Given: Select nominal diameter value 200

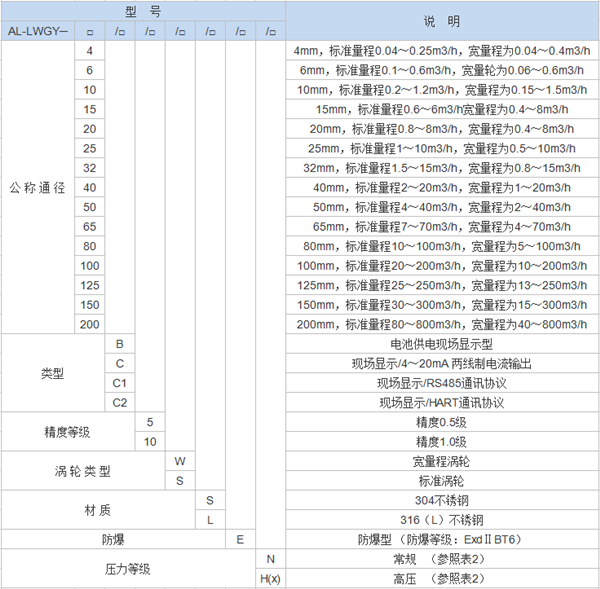Looking at the screenshot, I should tap(90, 324).
